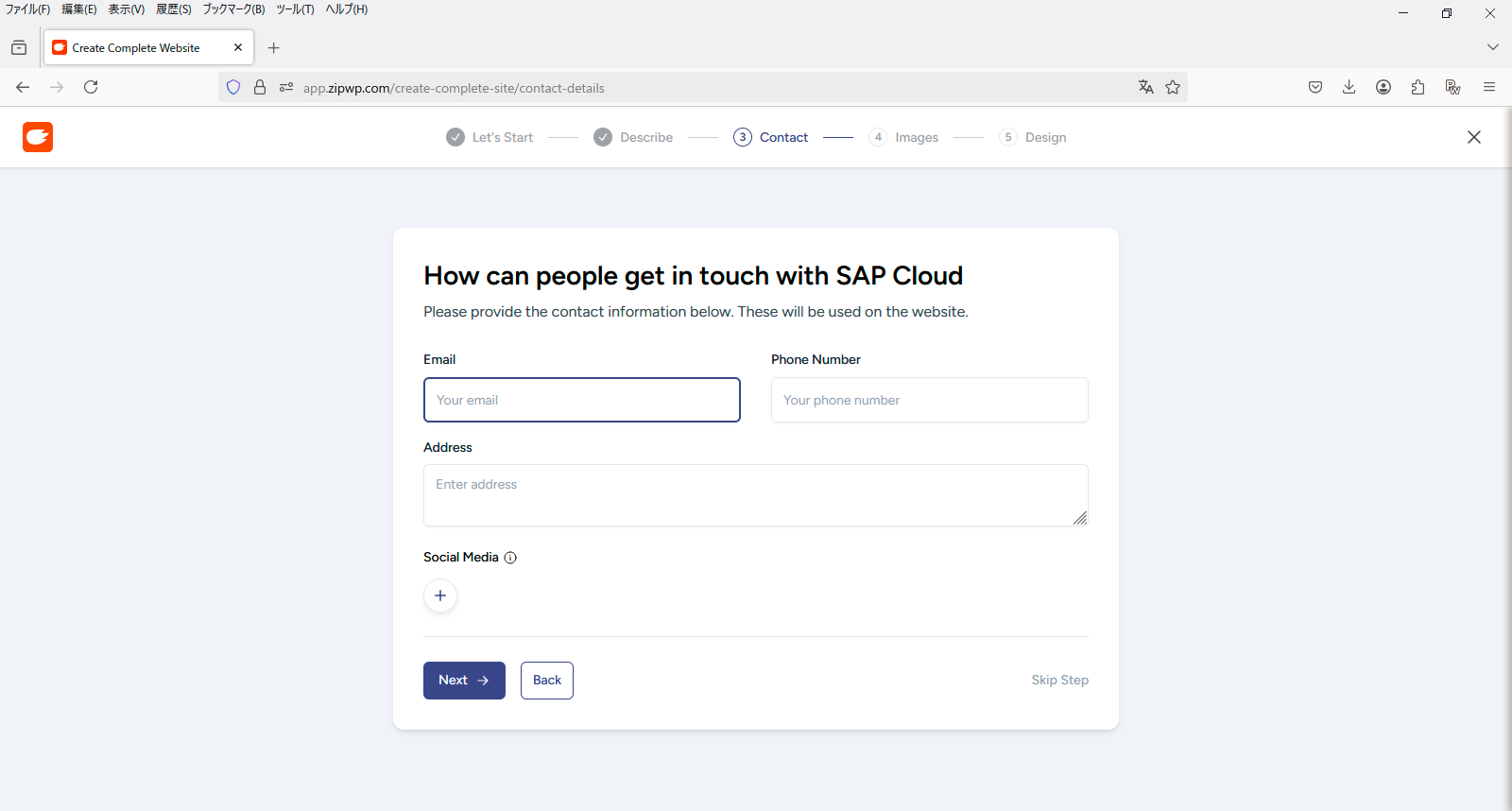The image size is (1512, 811).
Task: Click the browser back arrow
Action: pos(23,87)
